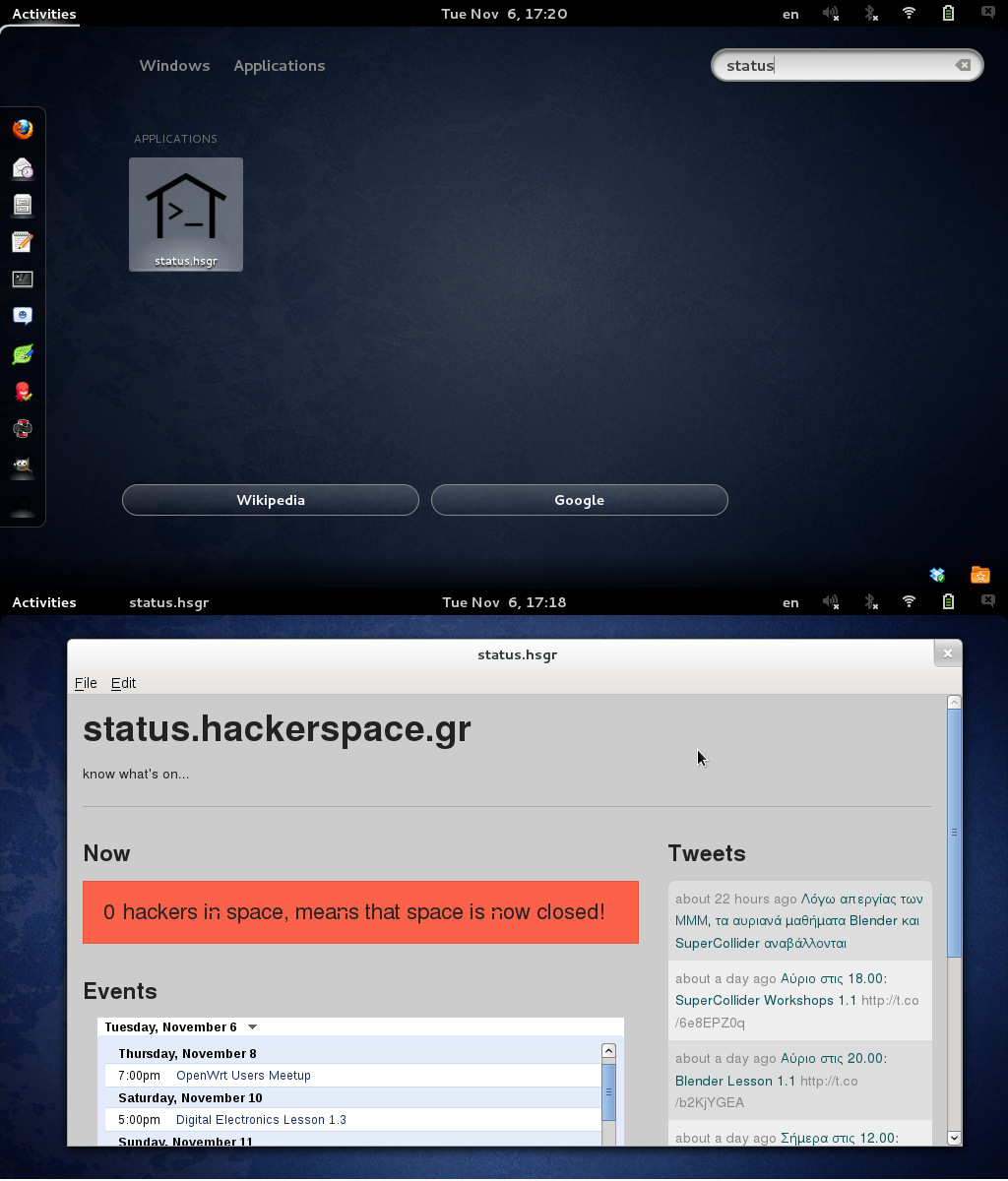Image resolution: width=1008 pixels, height=1181 pixels.
Task: Open the File menu in status.hsgr window
Action: [86, 683]
